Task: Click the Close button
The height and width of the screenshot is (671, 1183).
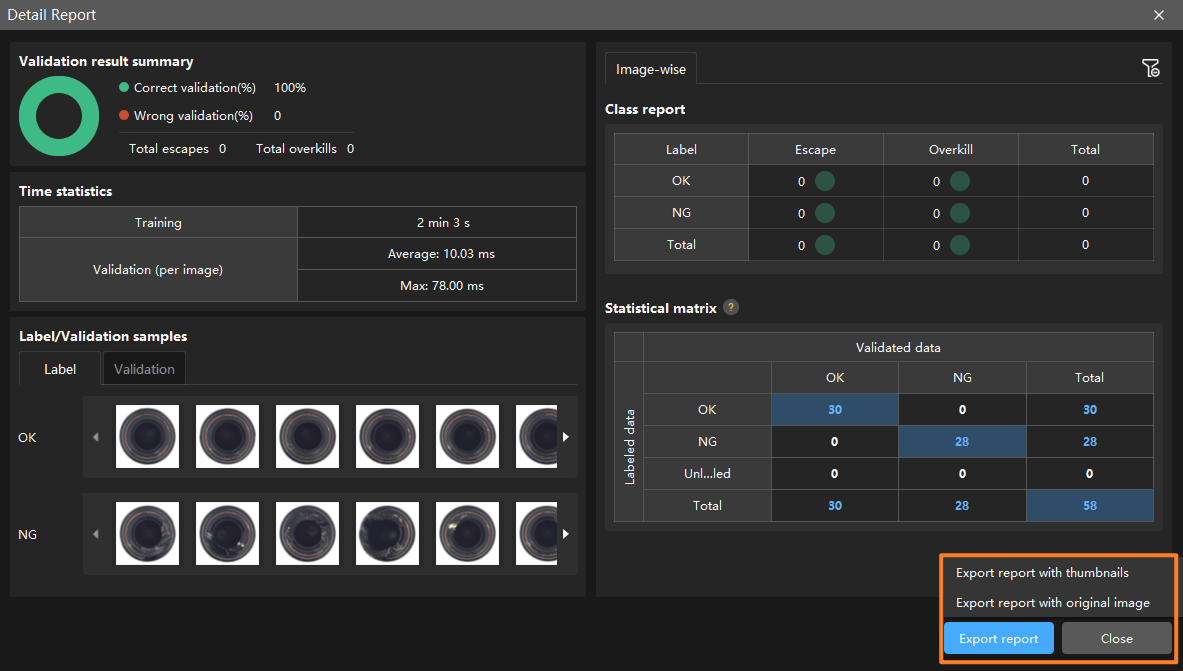Action: tap(1117, 639)
